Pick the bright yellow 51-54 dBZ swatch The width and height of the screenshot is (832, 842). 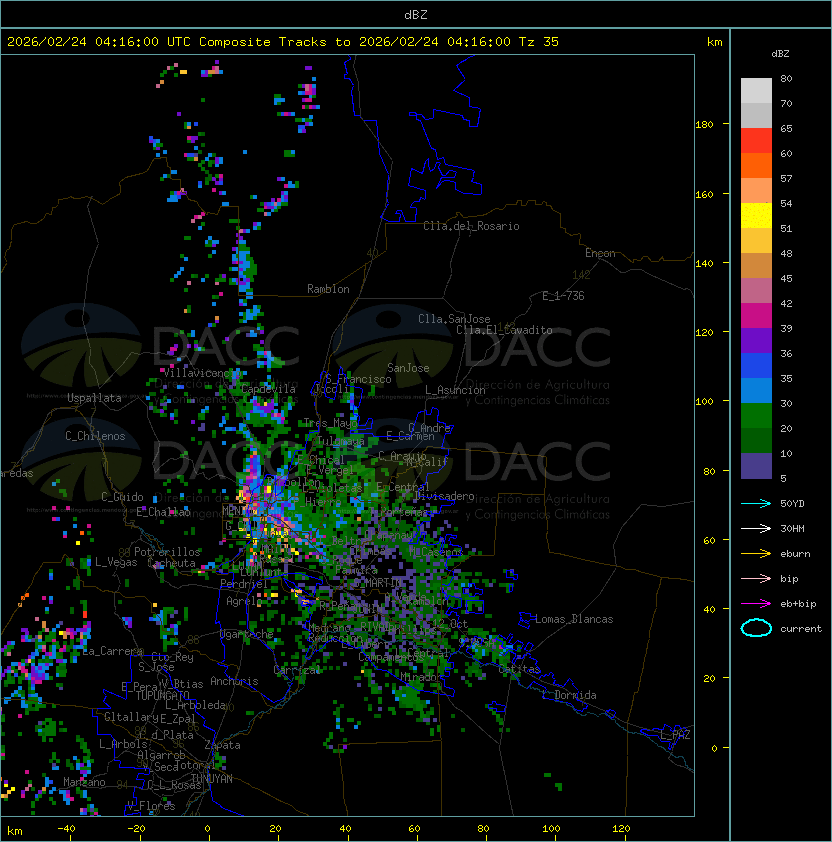[756, 216]
